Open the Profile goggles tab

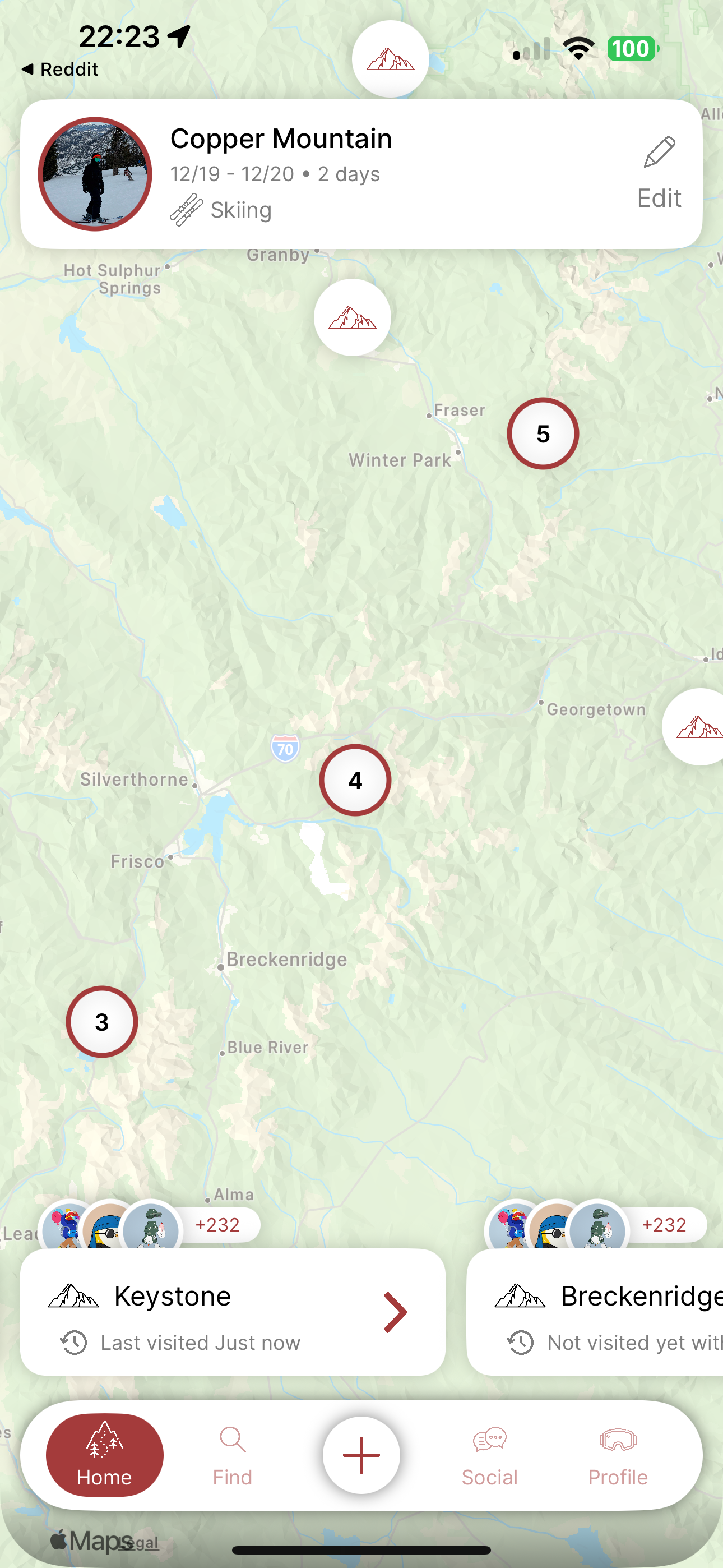tap(618, 1455)
